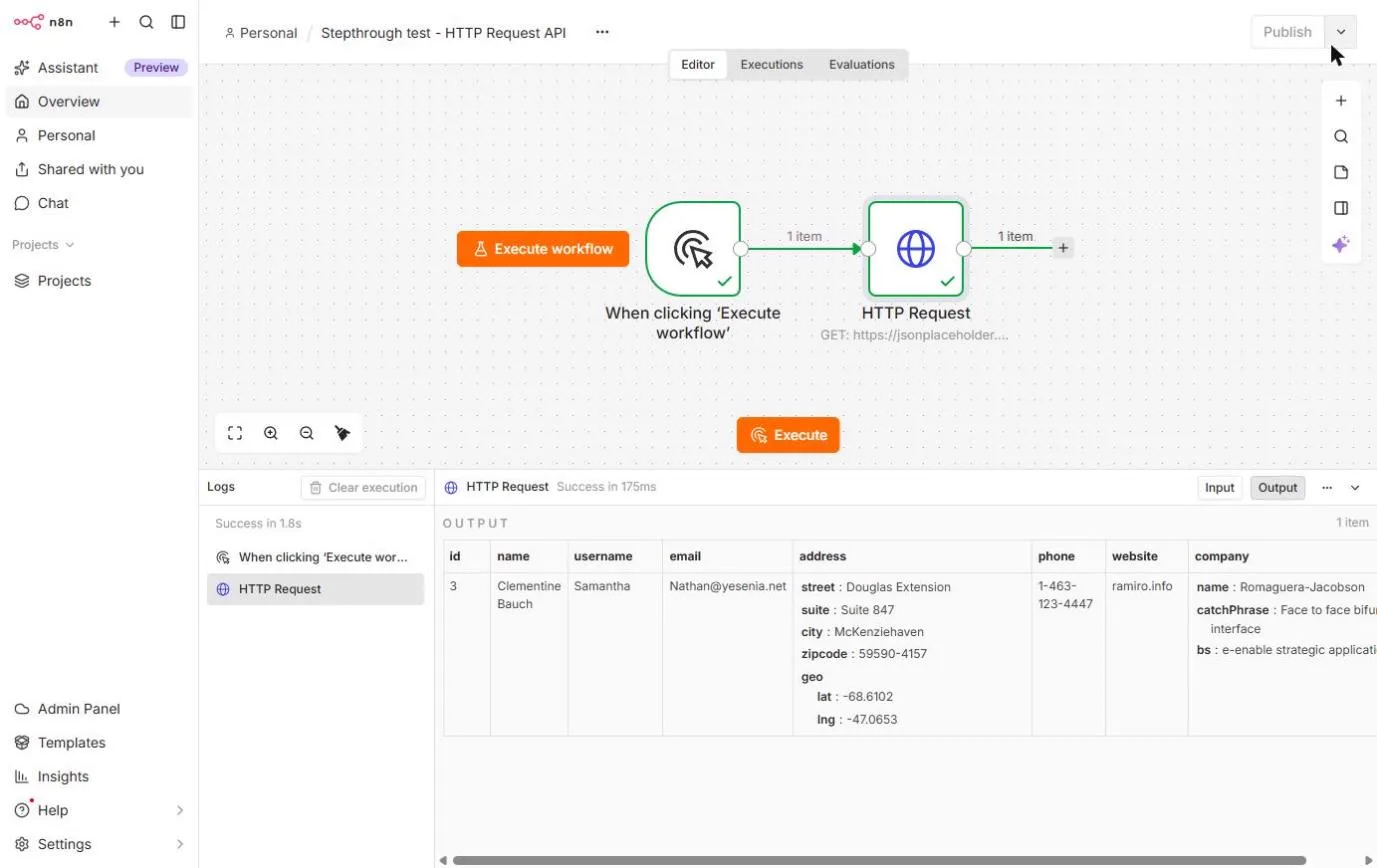Open the AI sparkle assistant icon

click(1341, 245)
